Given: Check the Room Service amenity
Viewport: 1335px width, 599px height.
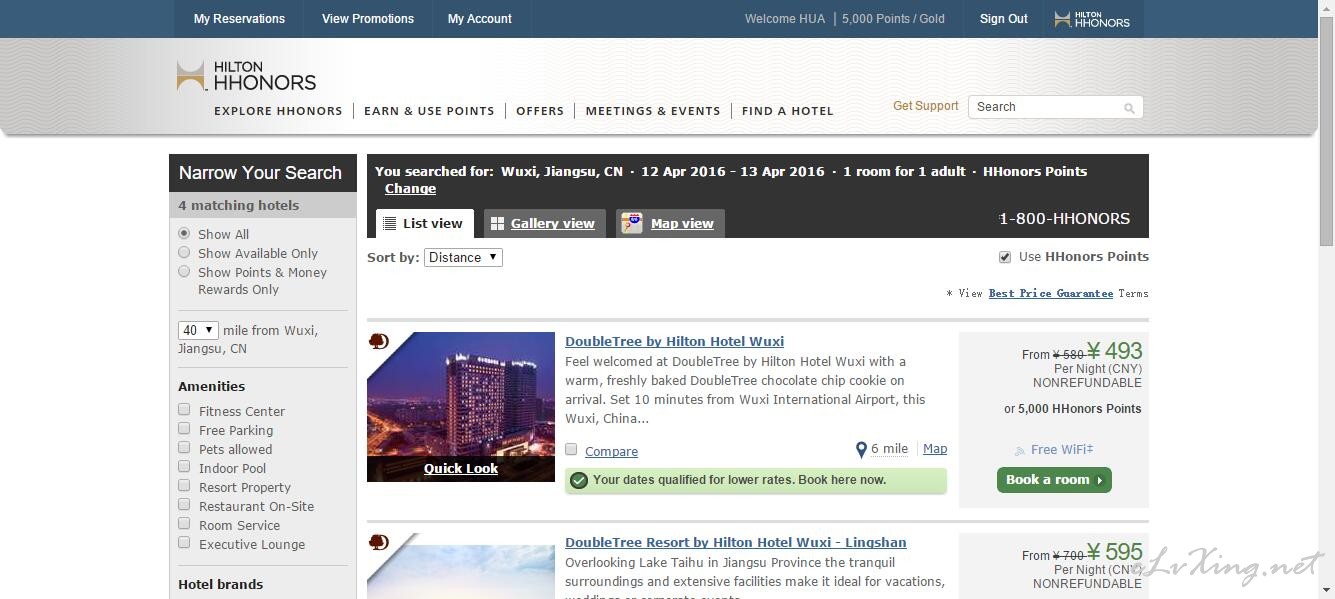Looking at the screenshot, I should coord(184,523).
